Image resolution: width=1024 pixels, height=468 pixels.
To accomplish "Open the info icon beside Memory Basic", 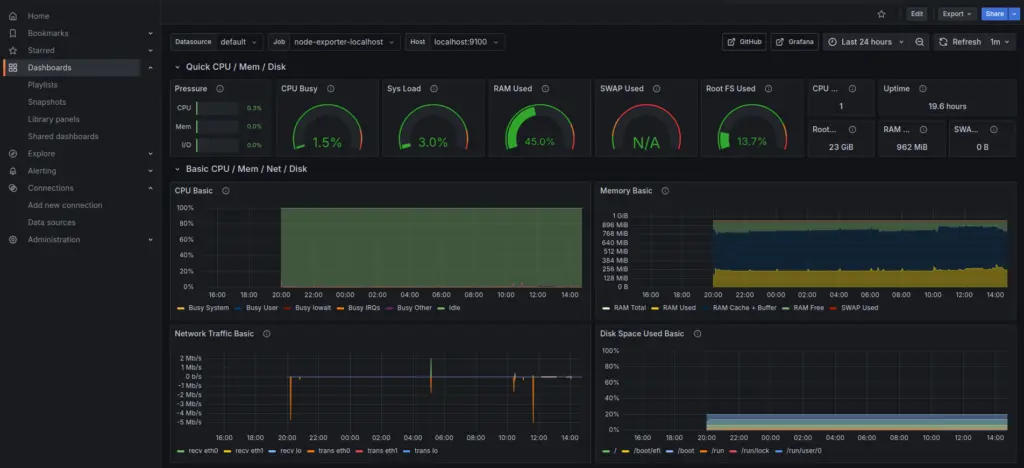I will point(665,191).
